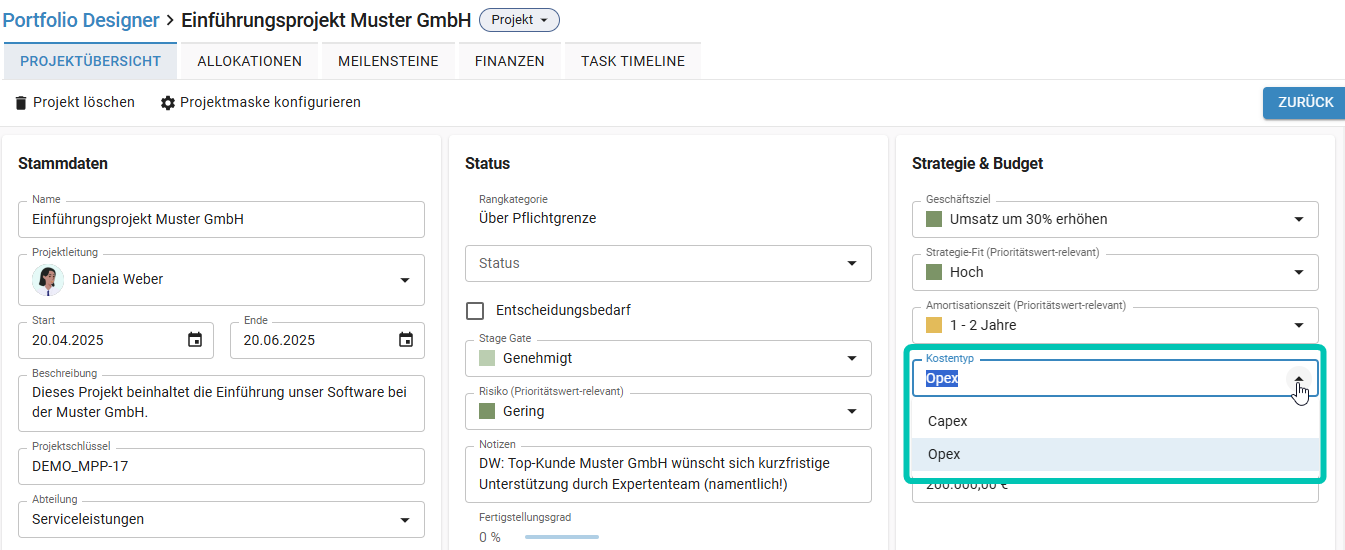1345x550 pixels.
Task: Expand the Amortisationszeit dropdown
Action: click(1299, 325)
